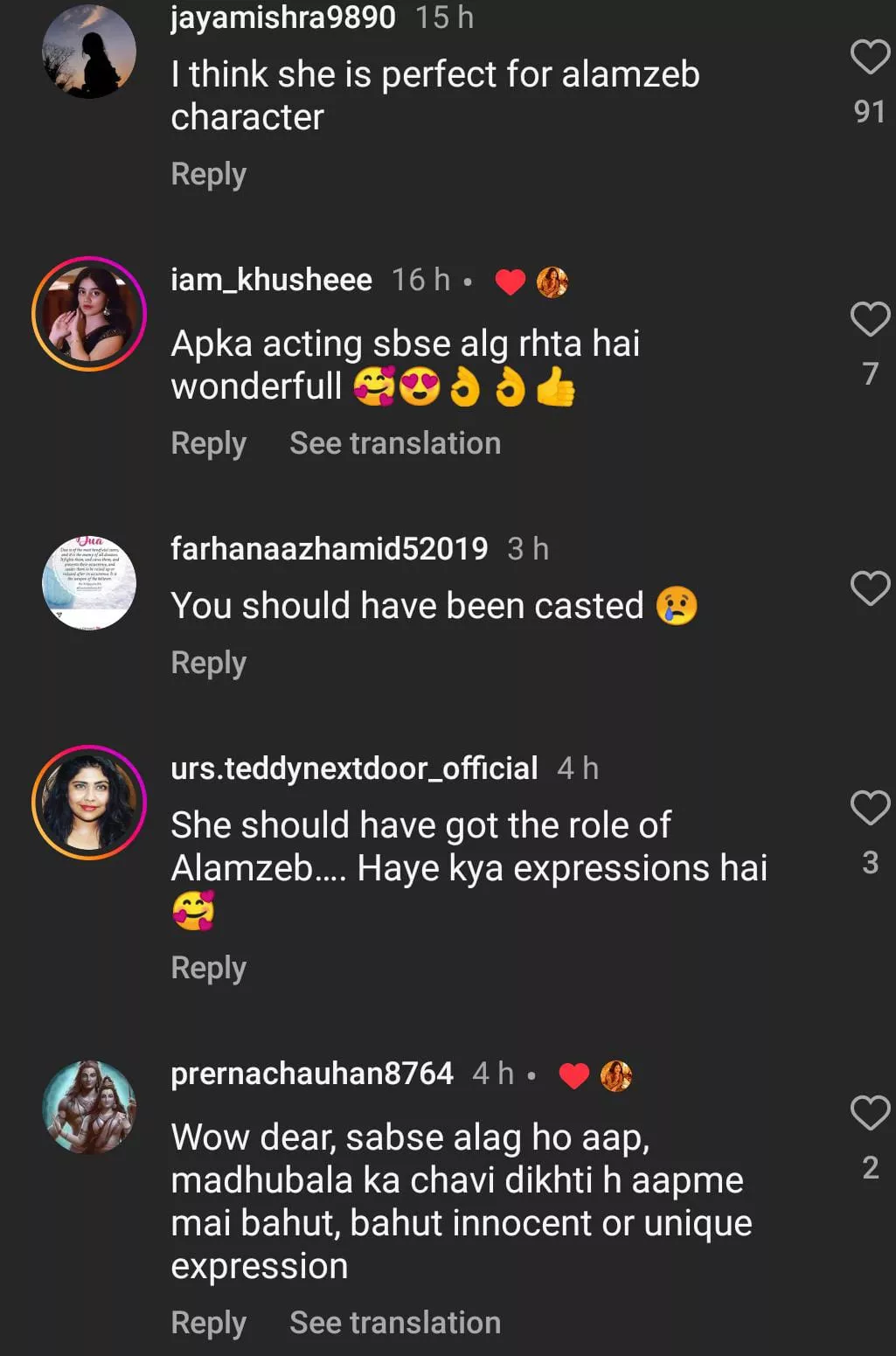The width and height of the screenshot is (896, 1356).
Task: Like prernachauhan8764's comment
Action: point(870,1113)
